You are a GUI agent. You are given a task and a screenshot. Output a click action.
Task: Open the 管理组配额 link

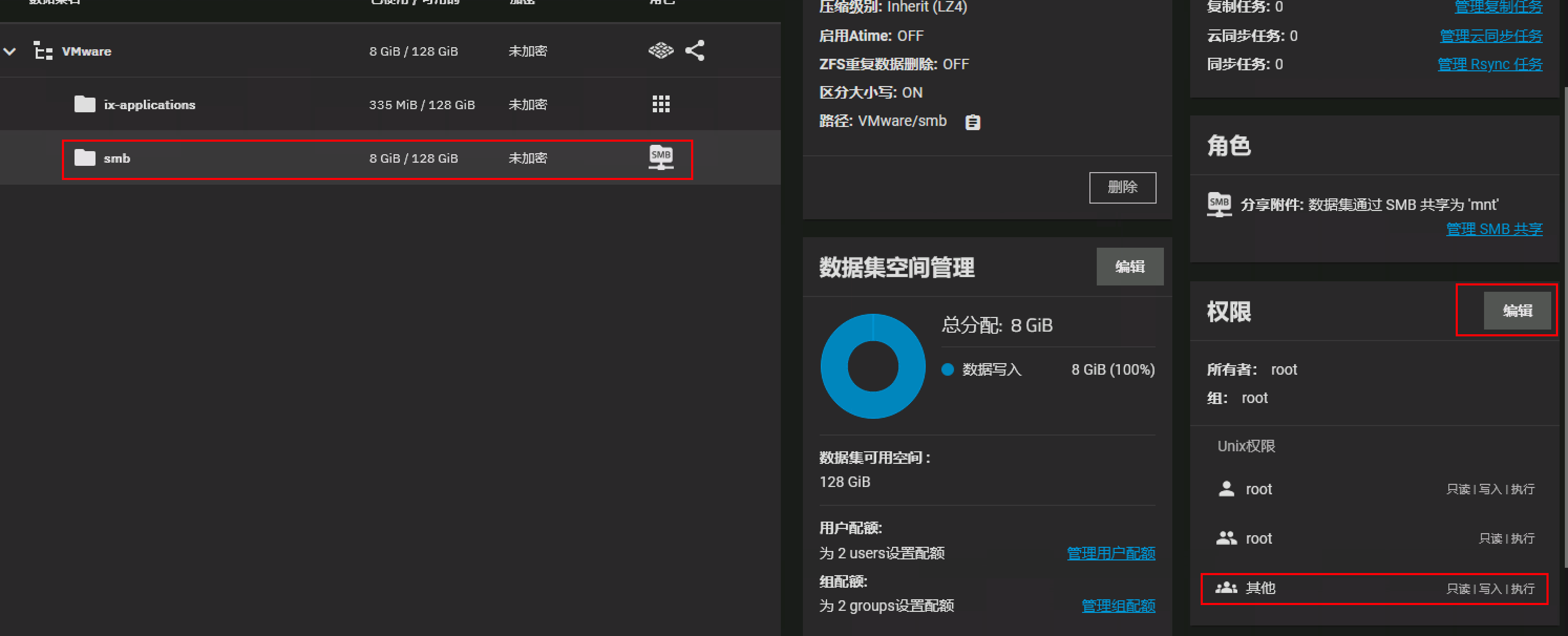1118,606
